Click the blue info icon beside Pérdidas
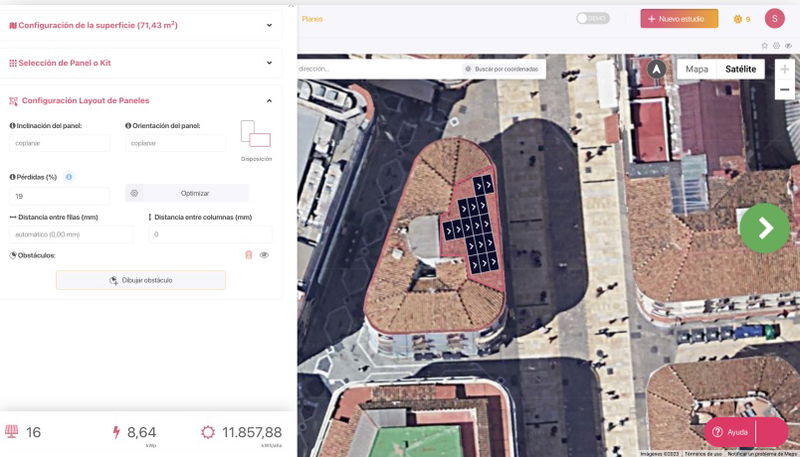800x457 pixels. [x=69, y=177]
